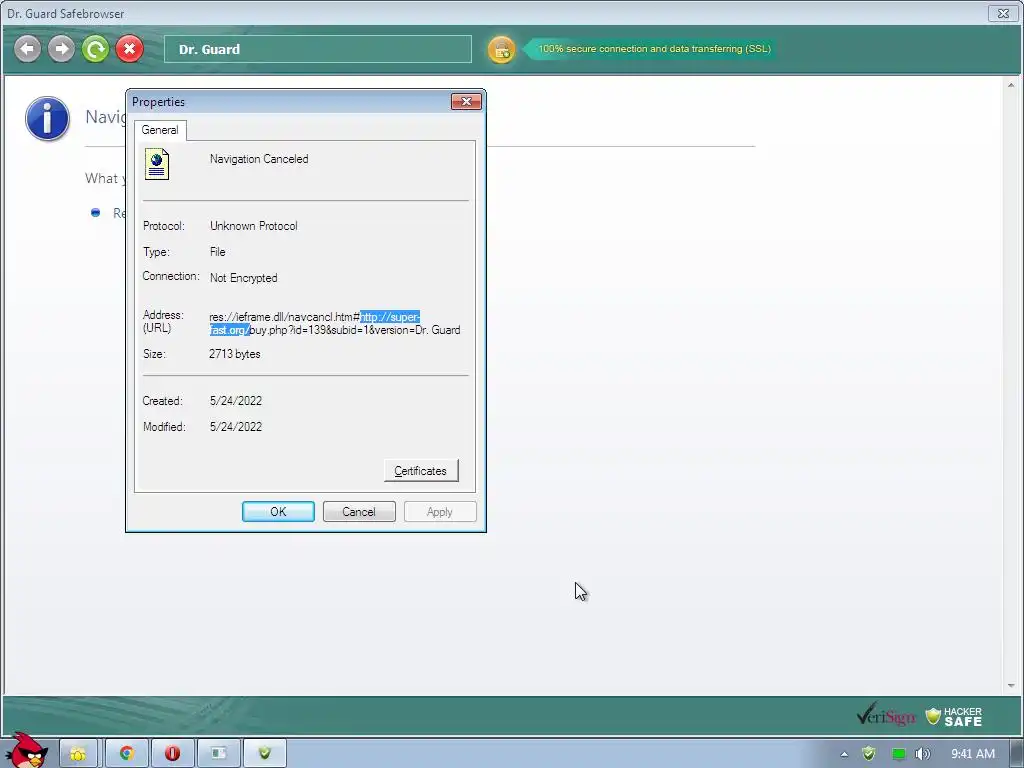The width and height of the screenshot is (1024, 768).
Task: Open the Angry Birds Start button
Action: pyautogui.click(x=27, y=750)
